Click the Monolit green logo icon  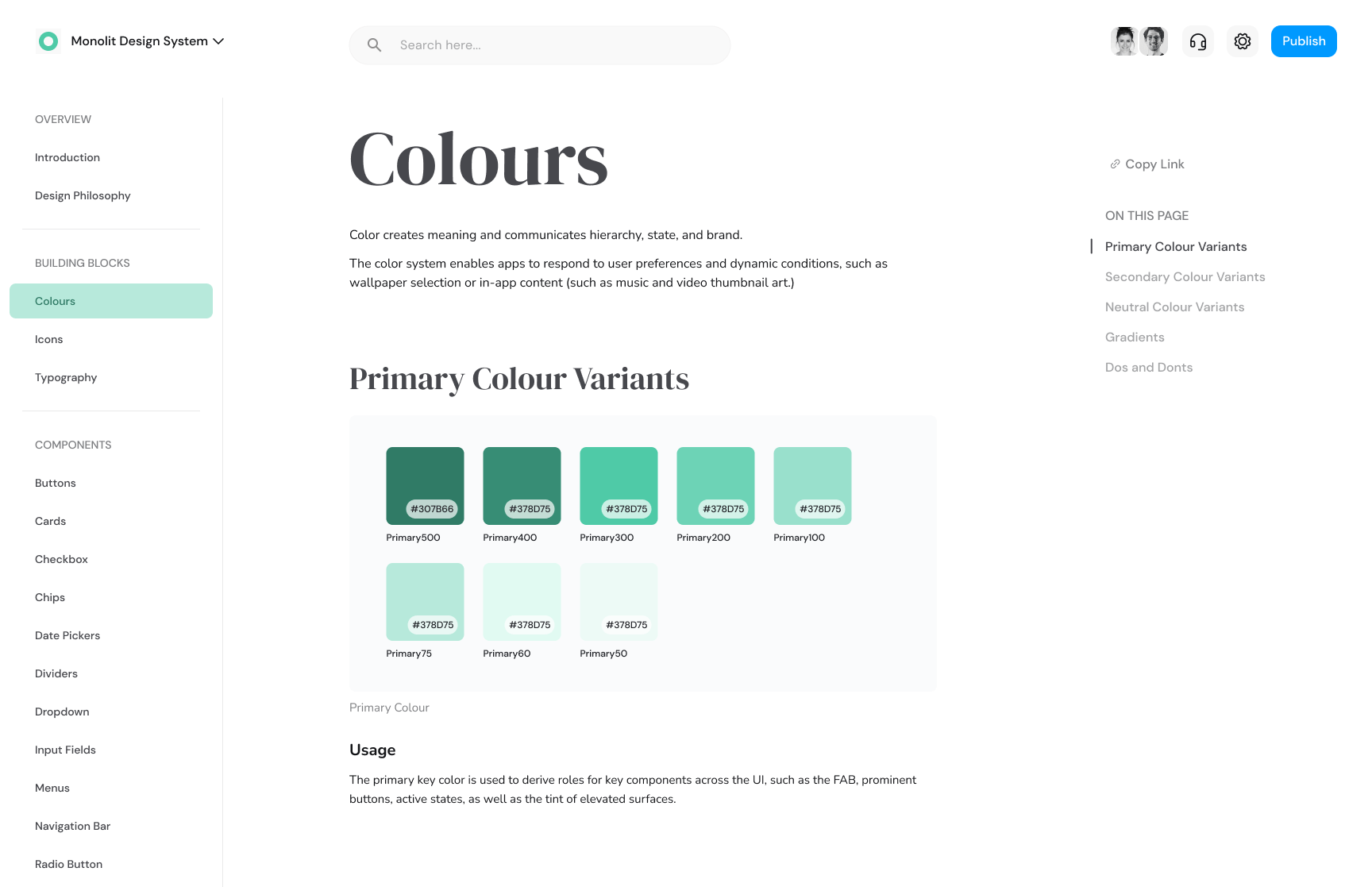[48, 41]
